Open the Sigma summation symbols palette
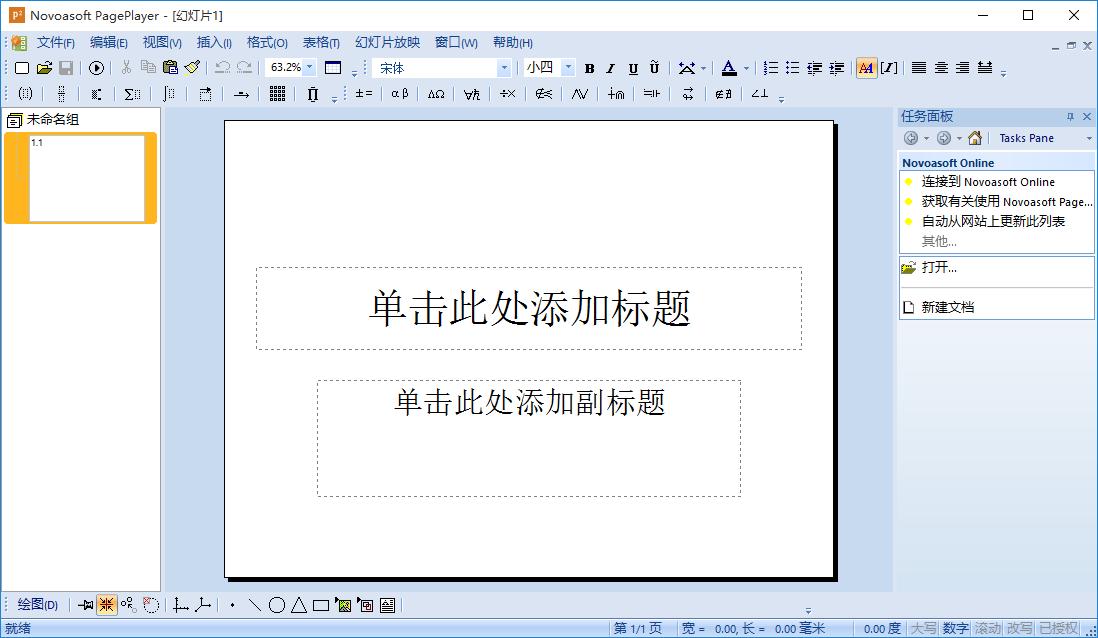Screen dimensions: 1098x638 click(x=132, y=94)
